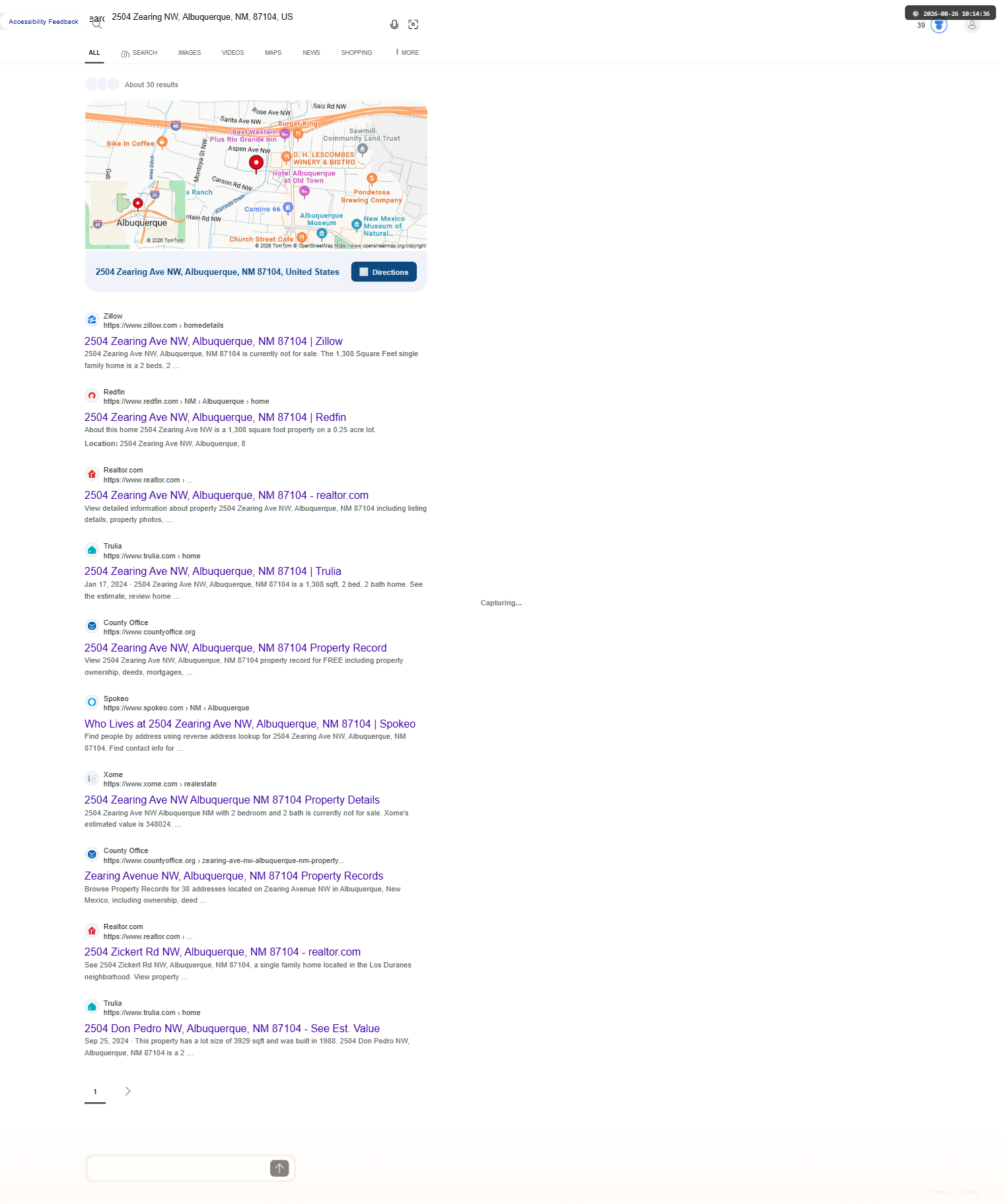Open Zearing Ave Property Record link

236,648
